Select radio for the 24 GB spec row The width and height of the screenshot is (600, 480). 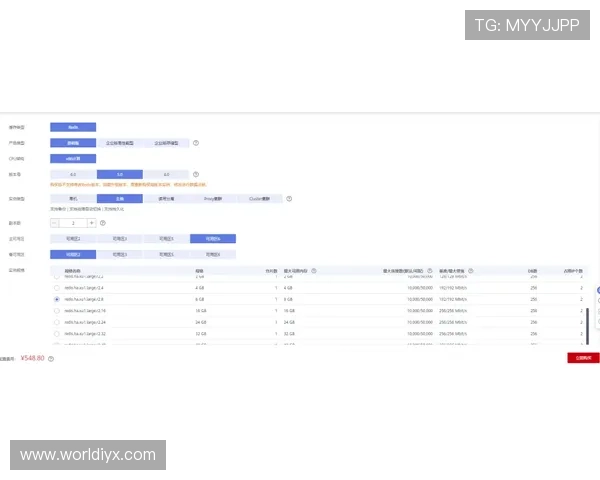click(x=57, y=322)
